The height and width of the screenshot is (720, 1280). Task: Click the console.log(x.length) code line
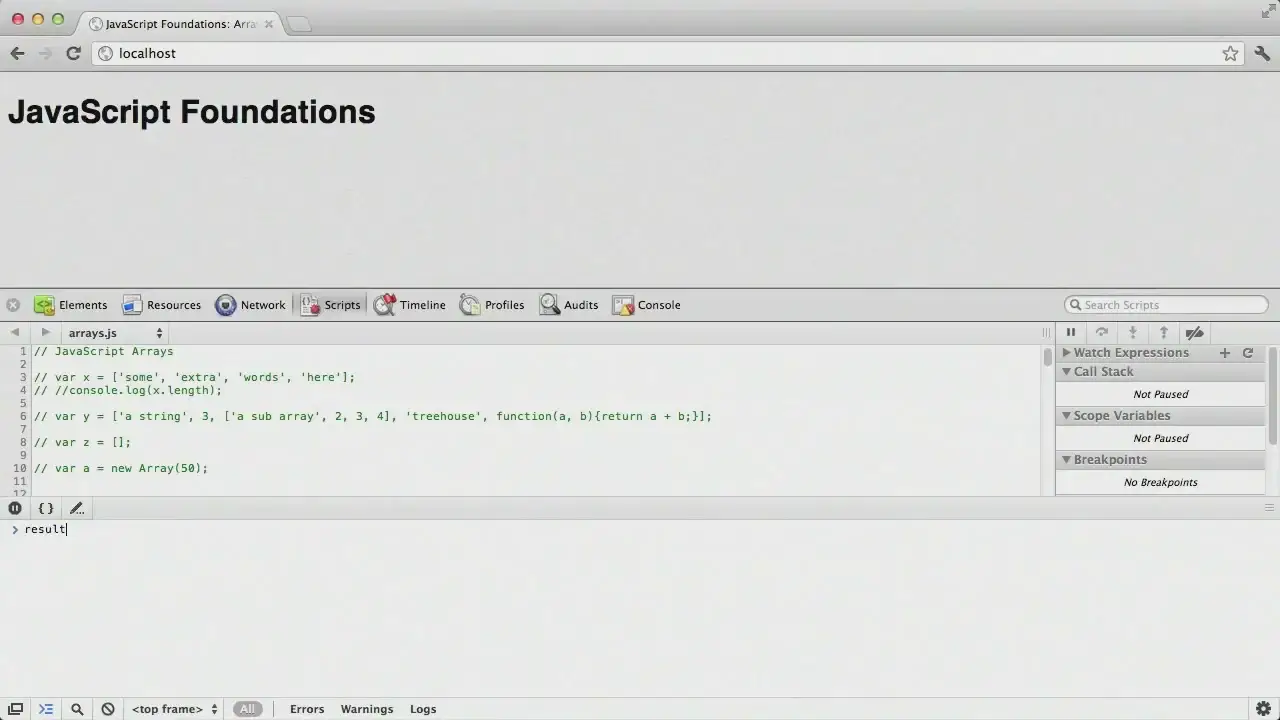(127, 390)
